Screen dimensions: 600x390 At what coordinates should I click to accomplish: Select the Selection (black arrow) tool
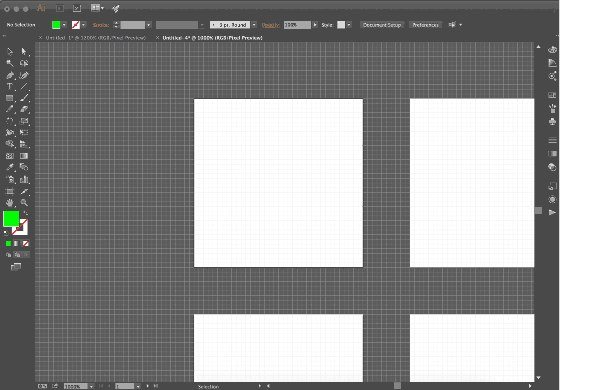10,51
